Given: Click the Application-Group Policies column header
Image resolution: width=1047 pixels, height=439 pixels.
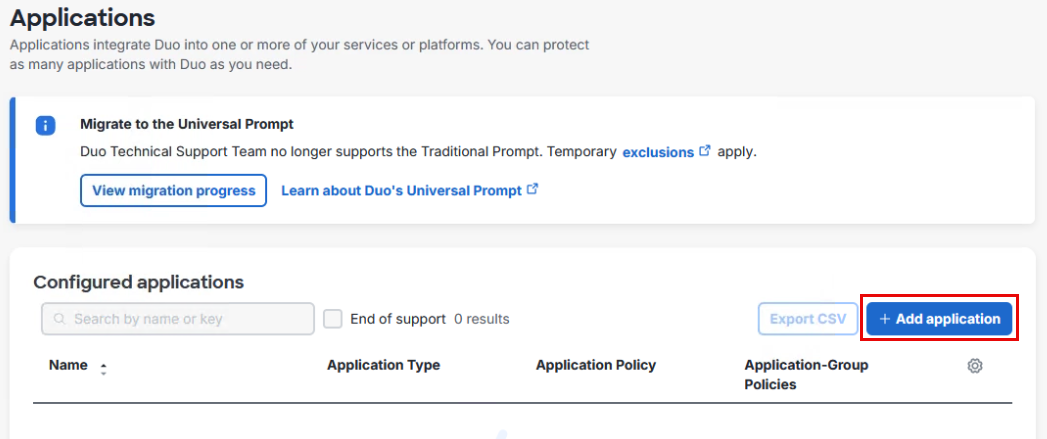Looking at the screenshot, I should pyautogui.click(x=806, y=374).
